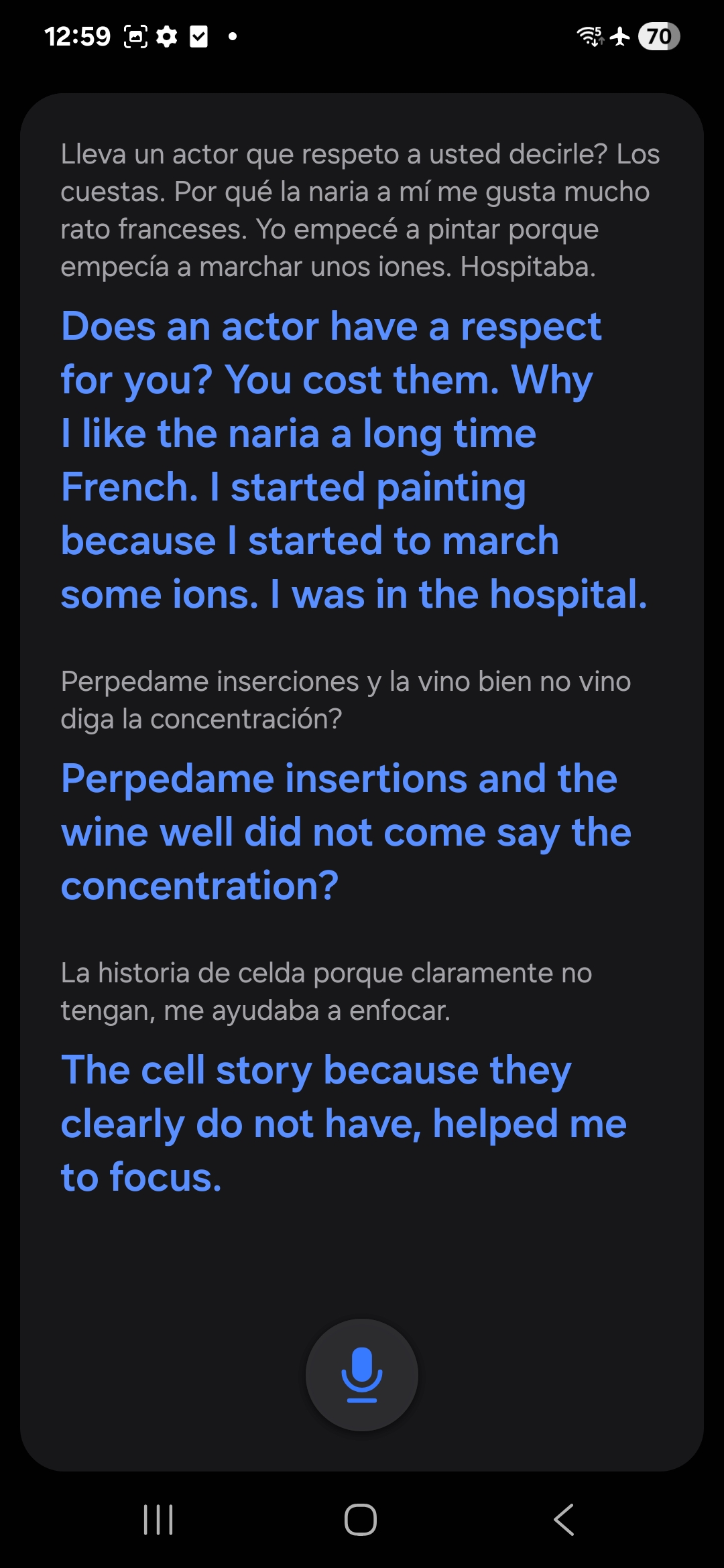Tap the blue microphone button

(362, 1374)
